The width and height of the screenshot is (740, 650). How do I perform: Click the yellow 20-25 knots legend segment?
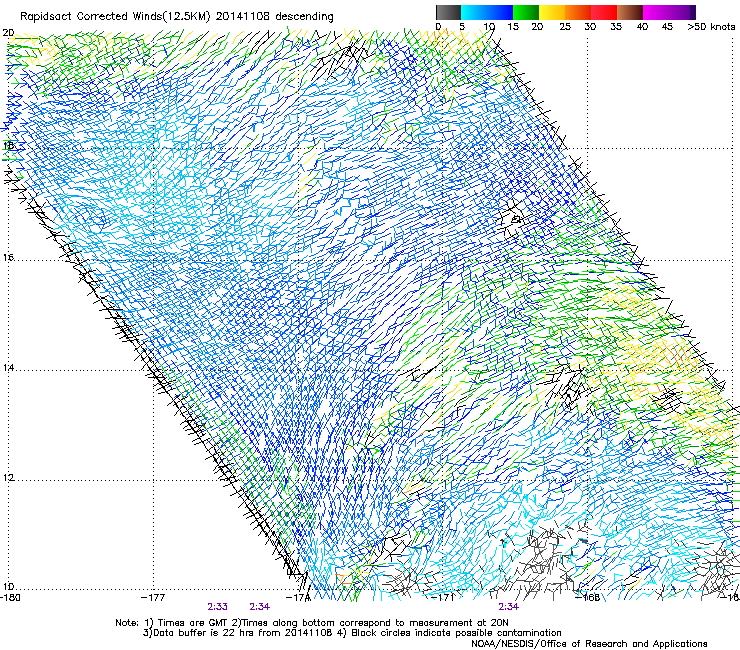click(x=552, y=12)
